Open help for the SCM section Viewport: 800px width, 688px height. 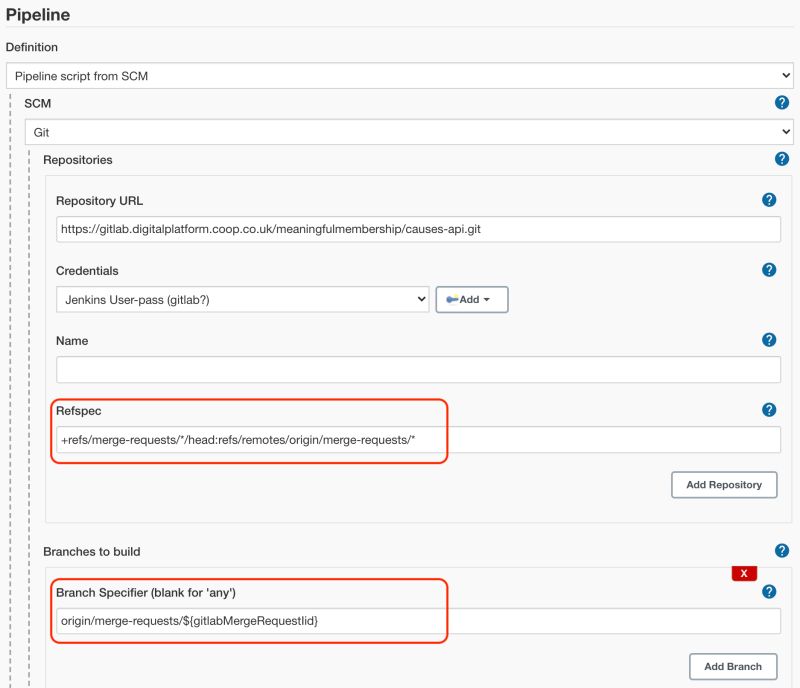(781, 102)
